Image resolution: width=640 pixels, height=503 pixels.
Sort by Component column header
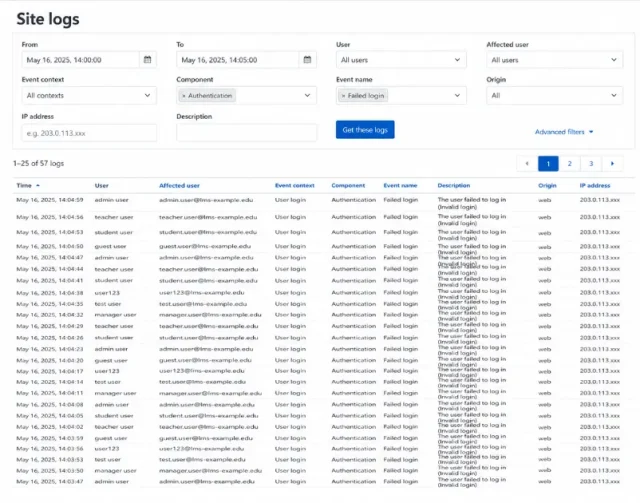[348, 185]
